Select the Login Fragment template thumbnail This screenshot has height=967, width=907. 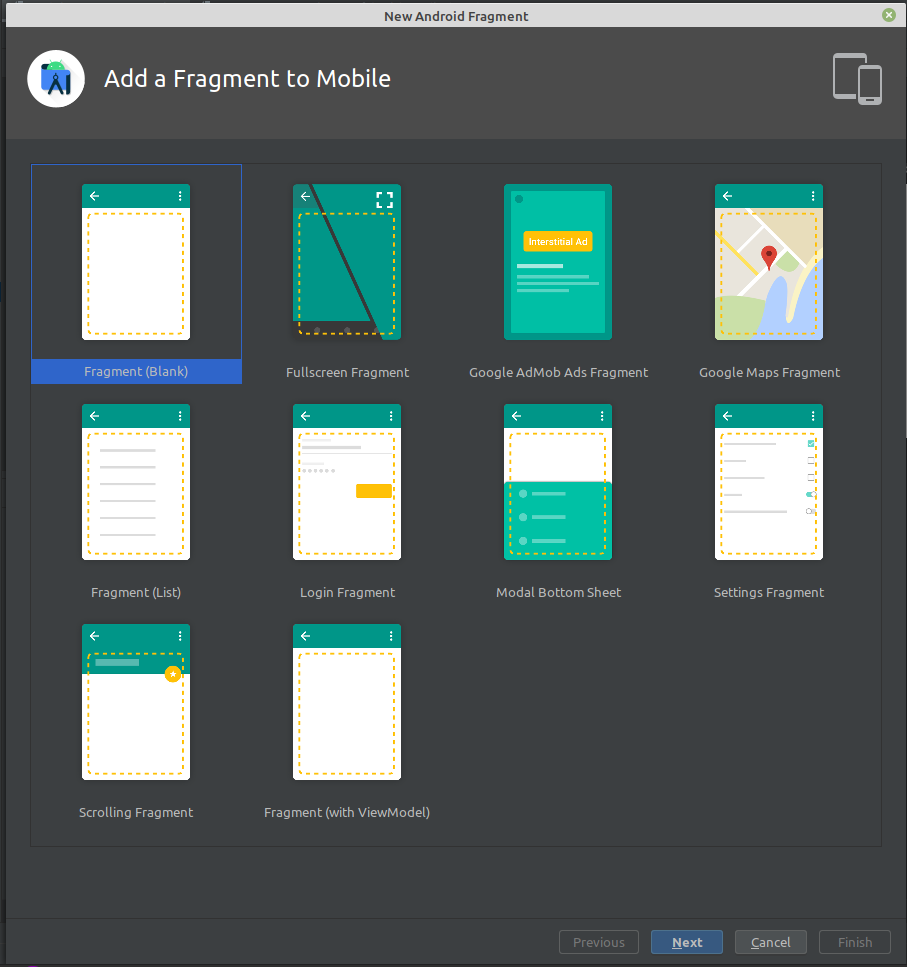pyautogui.click(x=347, y=482)
